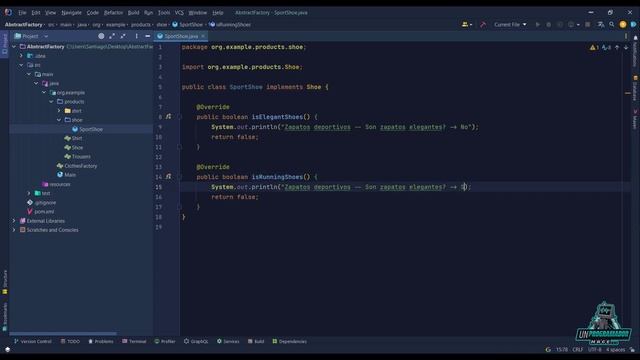
Task: Open the Build menu
Action: (133, 13)
